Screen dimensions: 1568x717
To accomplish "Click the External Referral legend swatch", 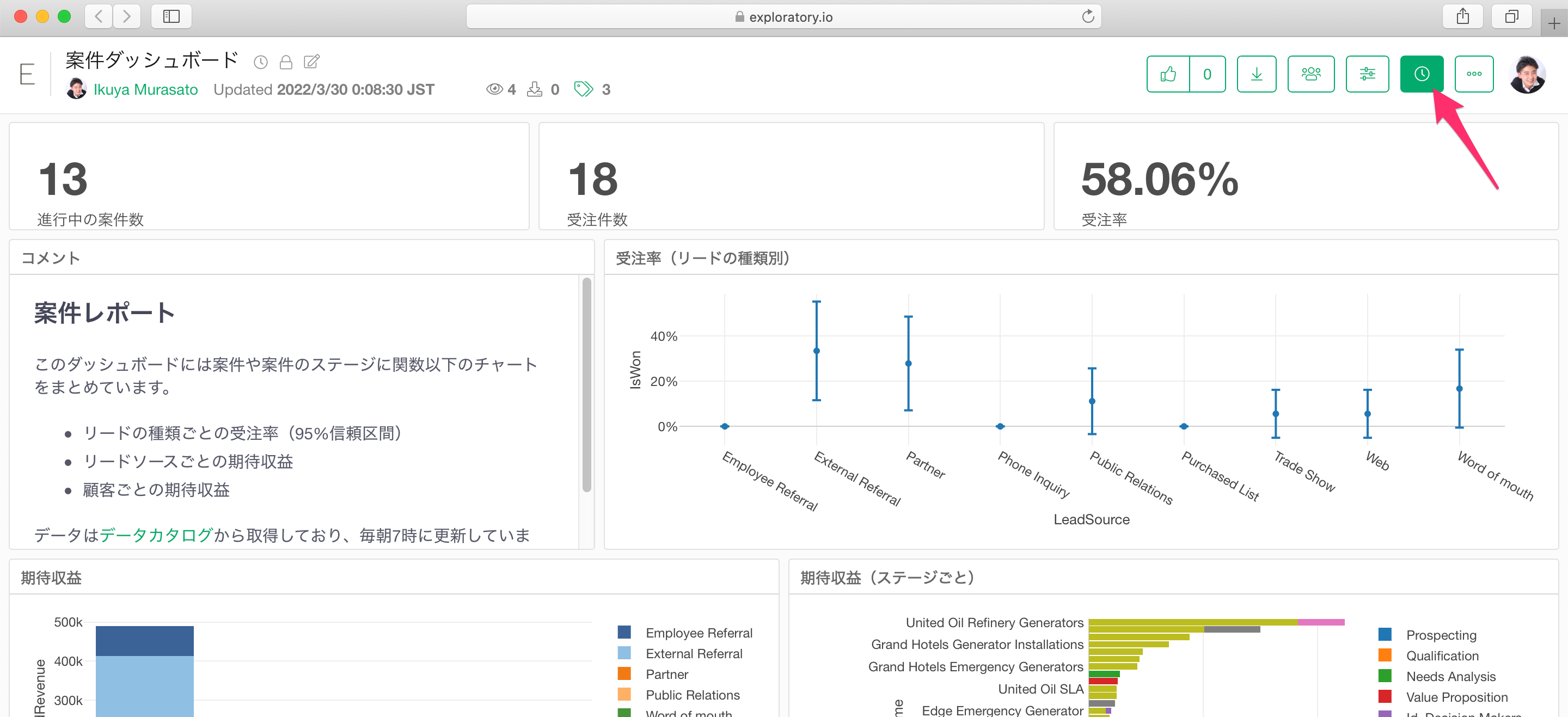I will tap(624, 653).
